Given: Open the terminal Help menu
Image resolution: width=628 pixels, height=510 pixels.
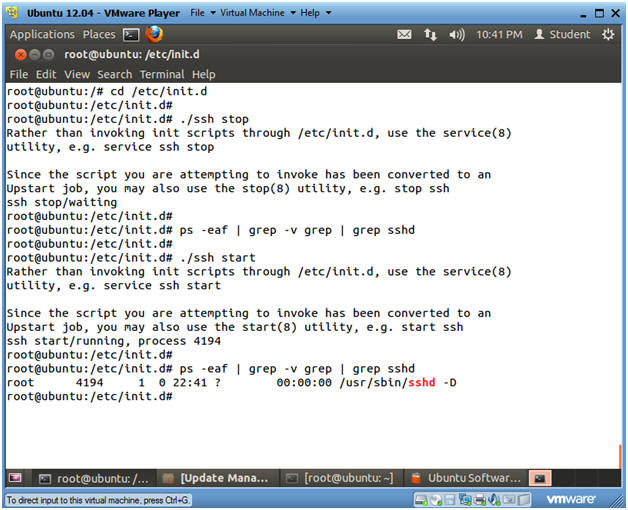Looking at the screenshot, I should point(203,75).
